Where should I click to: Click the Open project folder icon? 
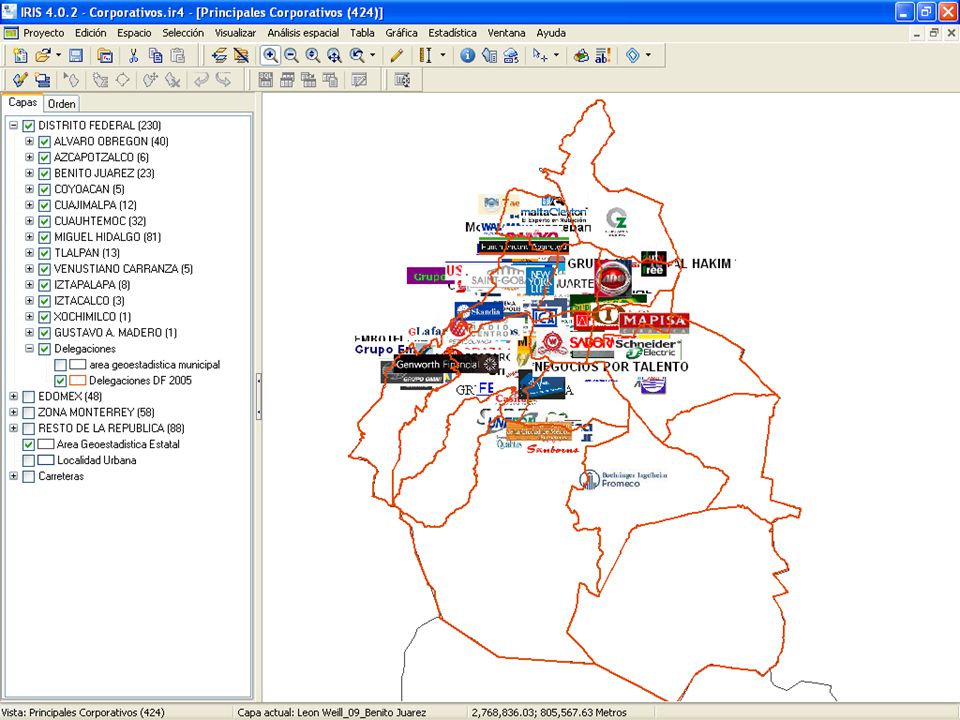(x=42, y=56)
